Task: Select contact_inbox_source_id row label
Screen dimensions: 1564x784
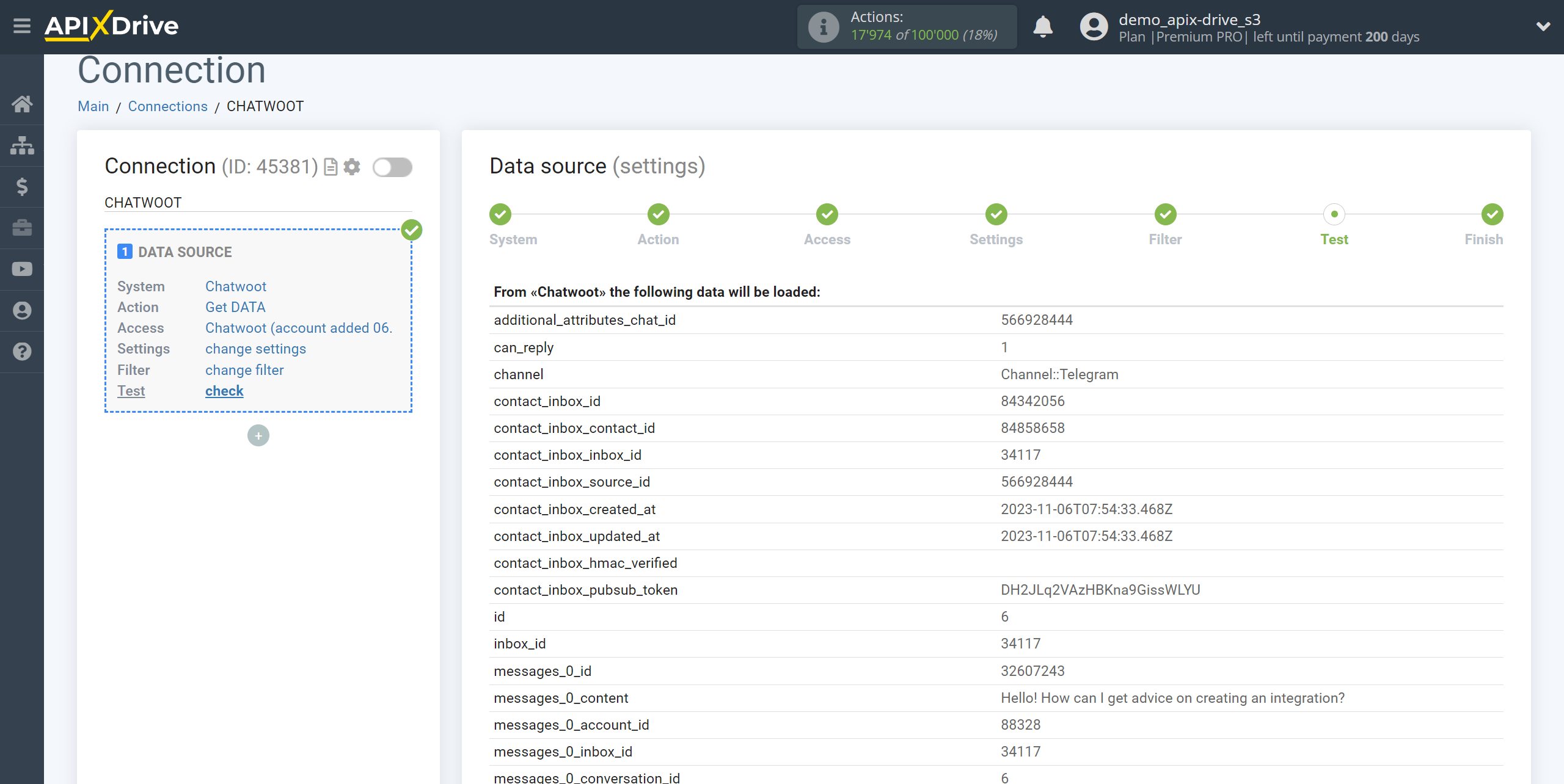Action: [x=572, y=482]
